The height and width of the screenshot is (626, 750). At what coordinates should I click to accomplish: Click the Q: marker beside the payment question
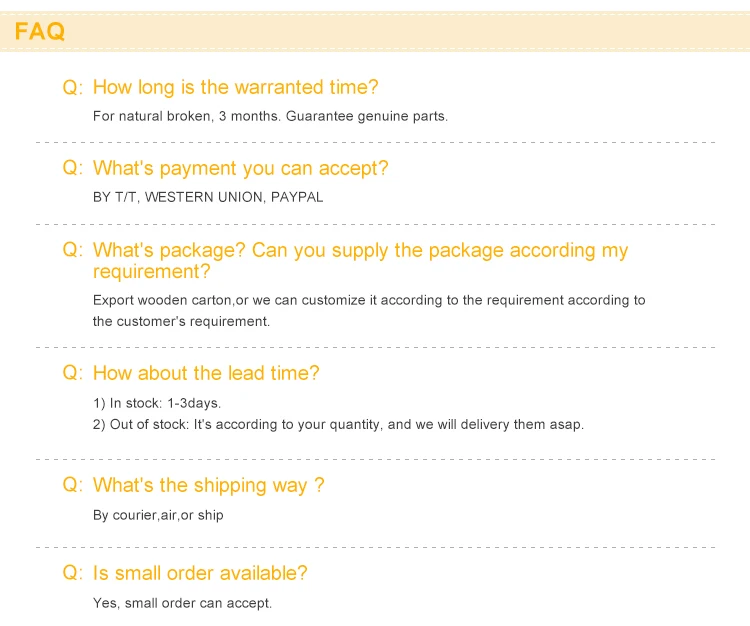click(73, 168)
